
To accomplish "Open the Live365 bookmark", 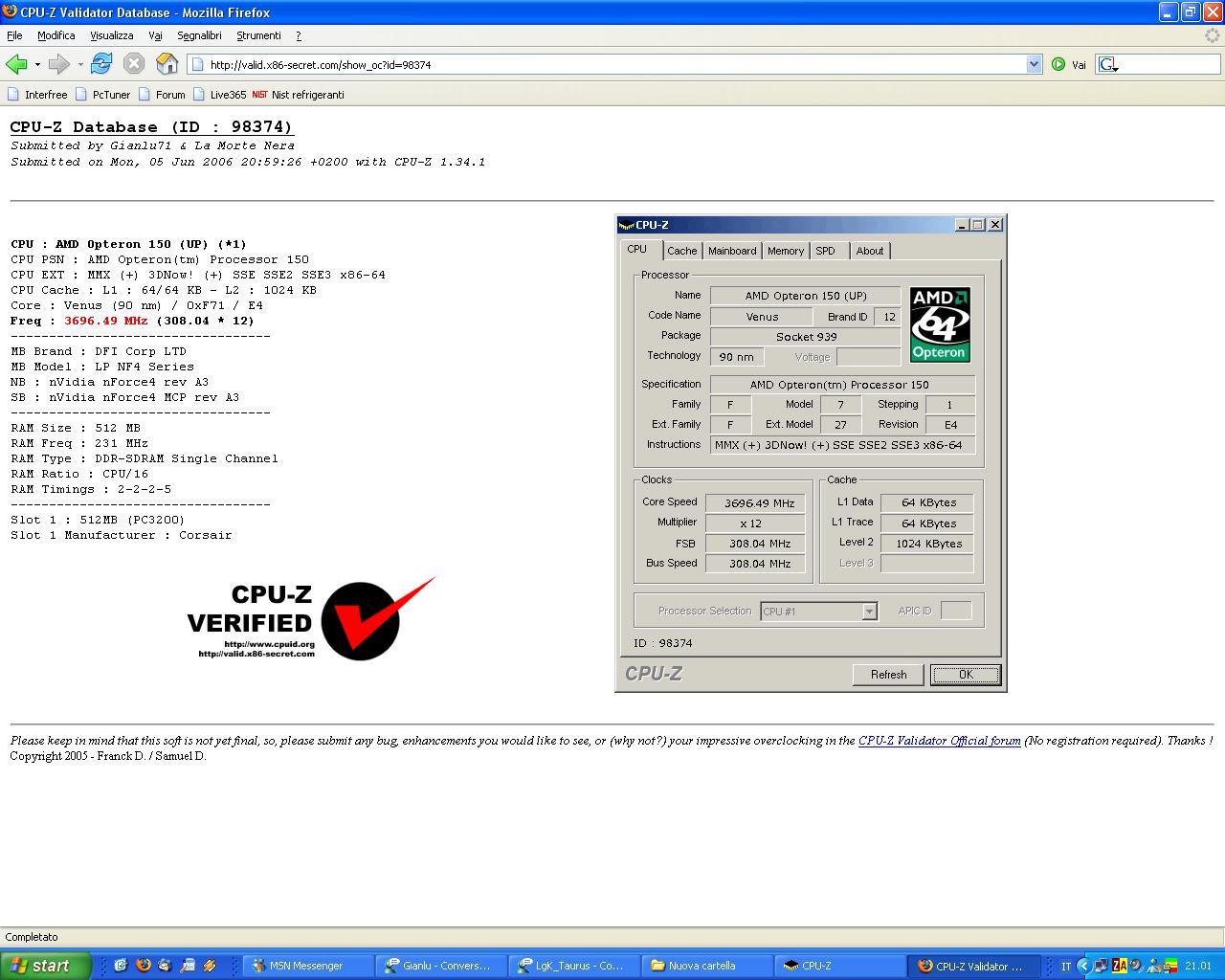I will coord(219,95).
